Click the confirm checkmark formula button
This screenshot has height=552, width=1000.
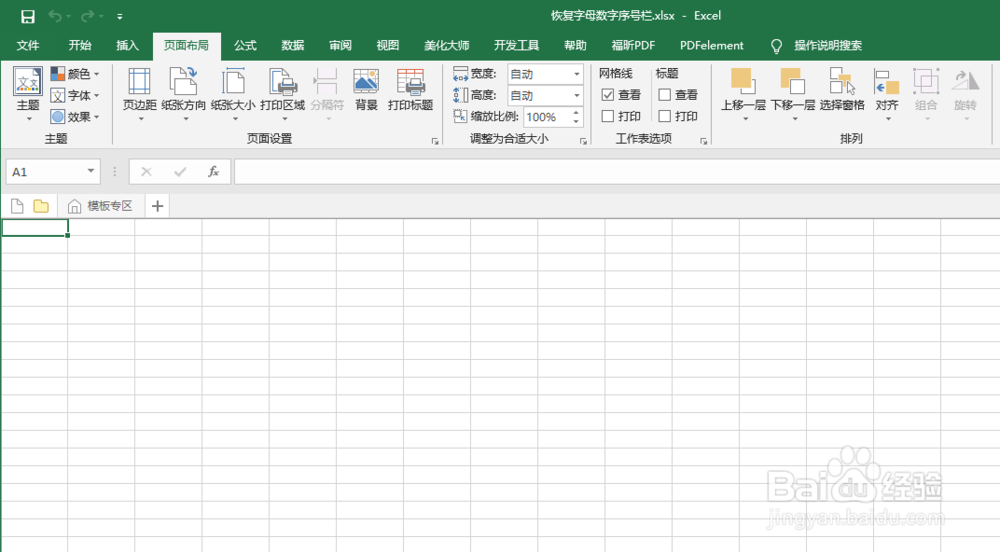(x=180, y=171)
